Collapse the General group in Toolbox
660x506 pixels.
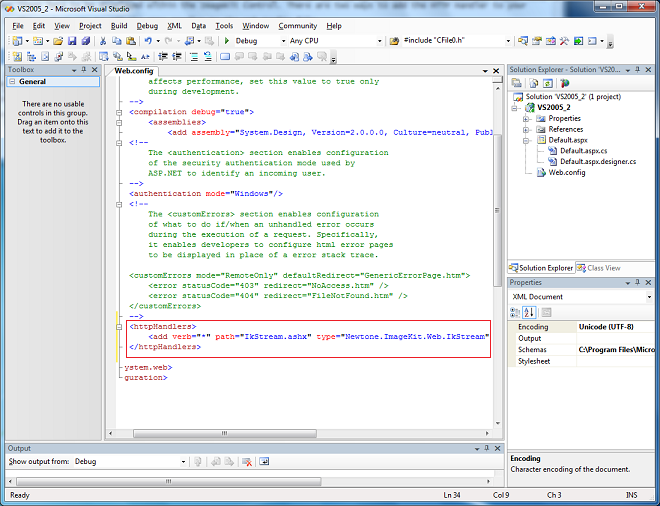pos(12,81)
